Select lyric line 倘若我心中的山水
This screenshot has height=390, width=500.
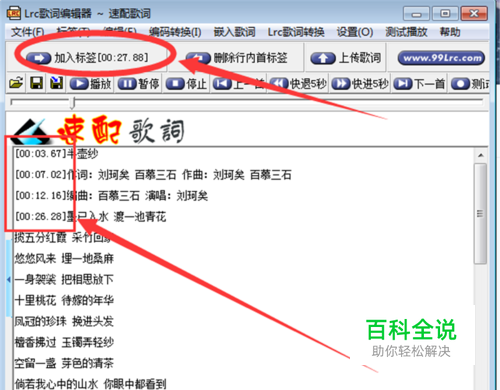pyautogui.click(x=90, y=384)
